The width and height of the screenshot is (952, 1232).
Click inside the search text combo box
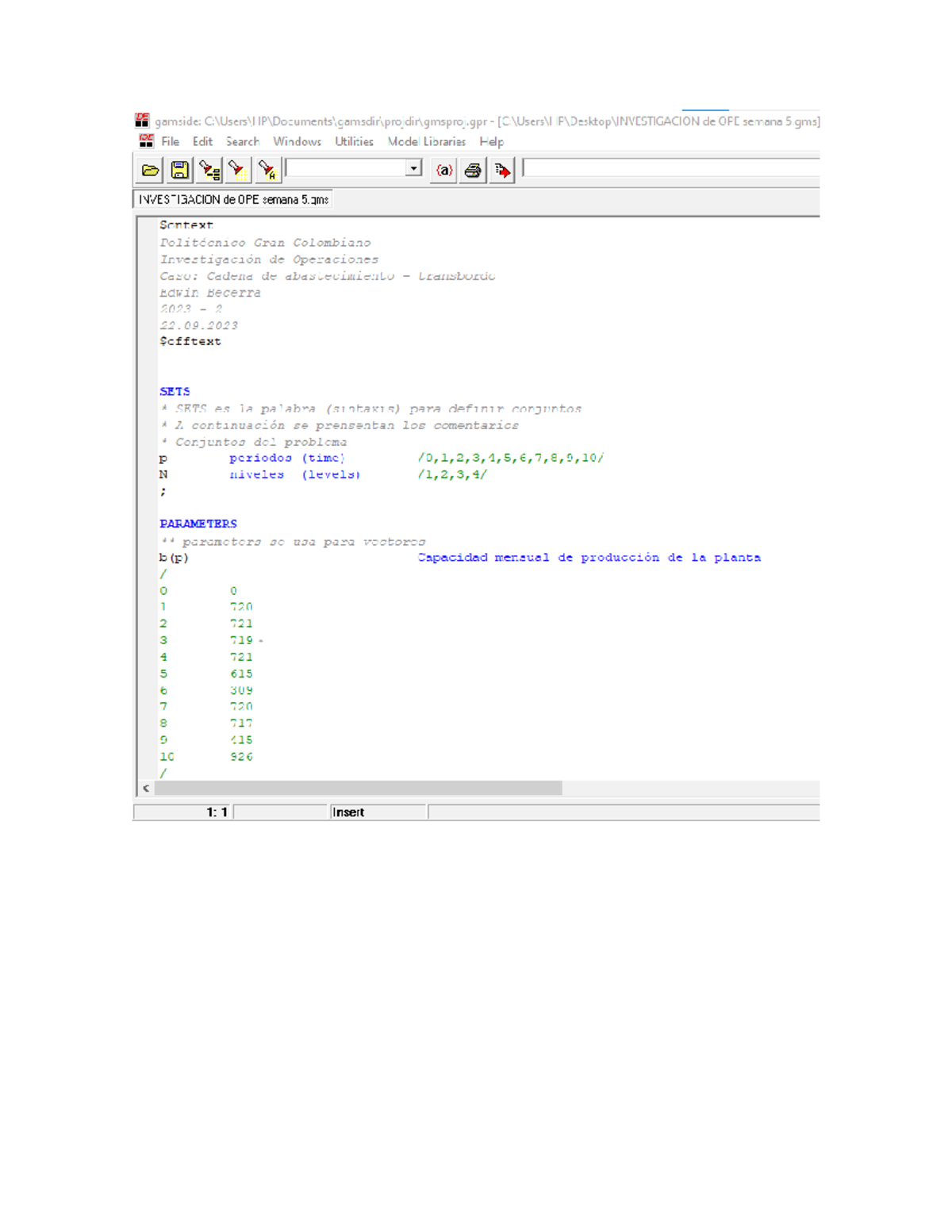345,168
